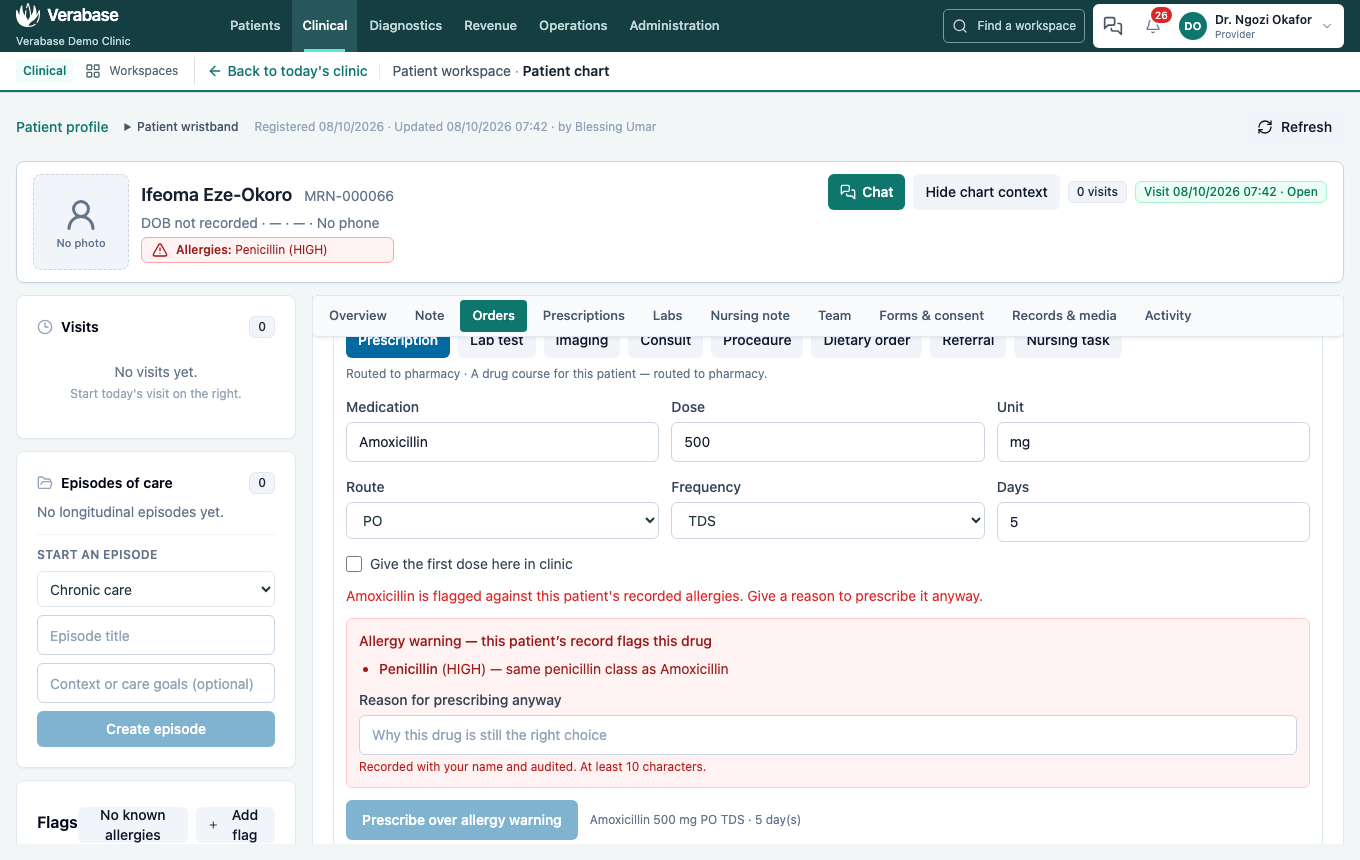Select the Procedure order type
The image size is (1360, 860).
coord(757,344)
